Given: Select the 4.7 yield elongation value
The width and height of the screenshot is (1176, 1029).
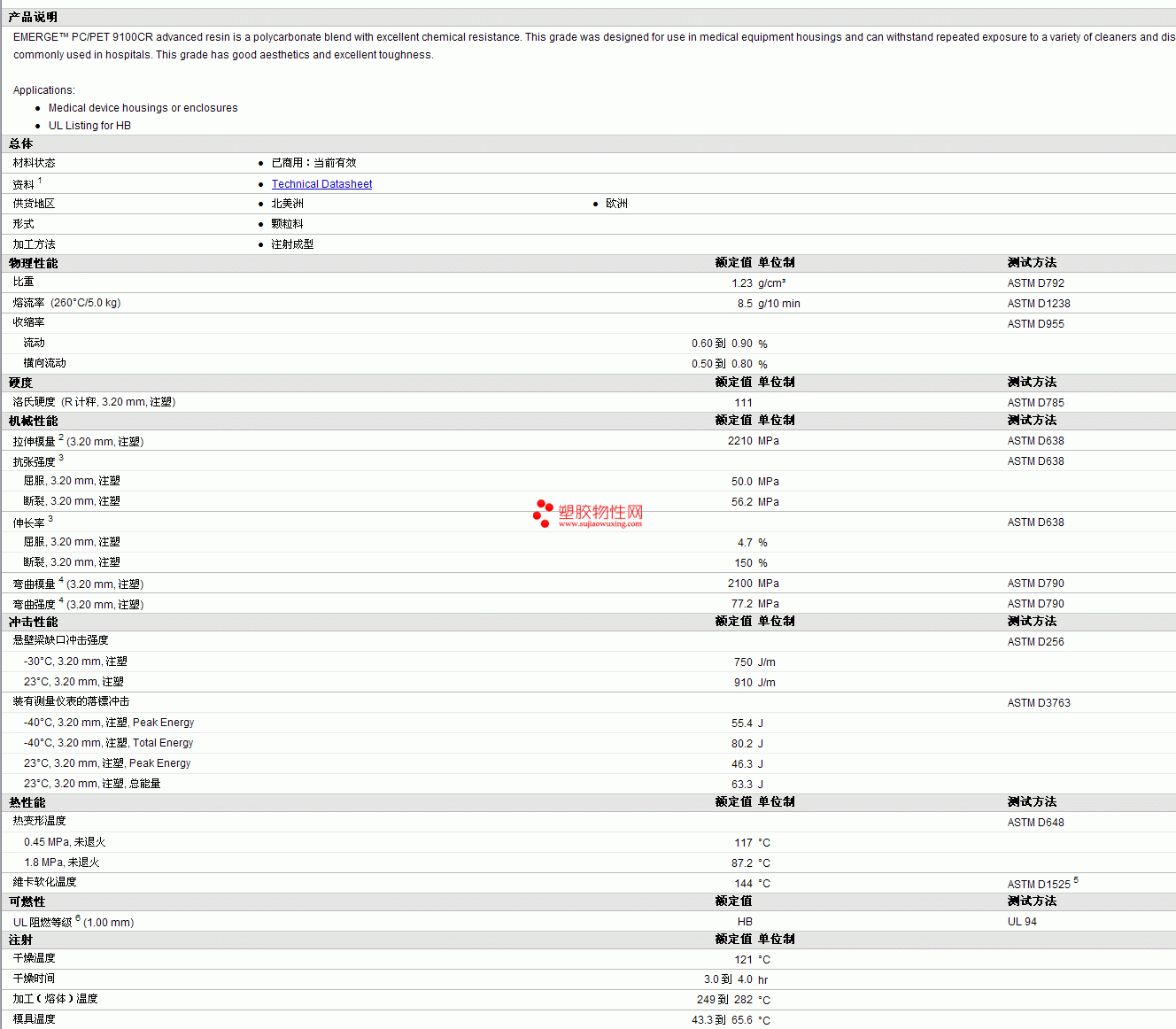Looking at the screenshot, I should click(745, 543).
